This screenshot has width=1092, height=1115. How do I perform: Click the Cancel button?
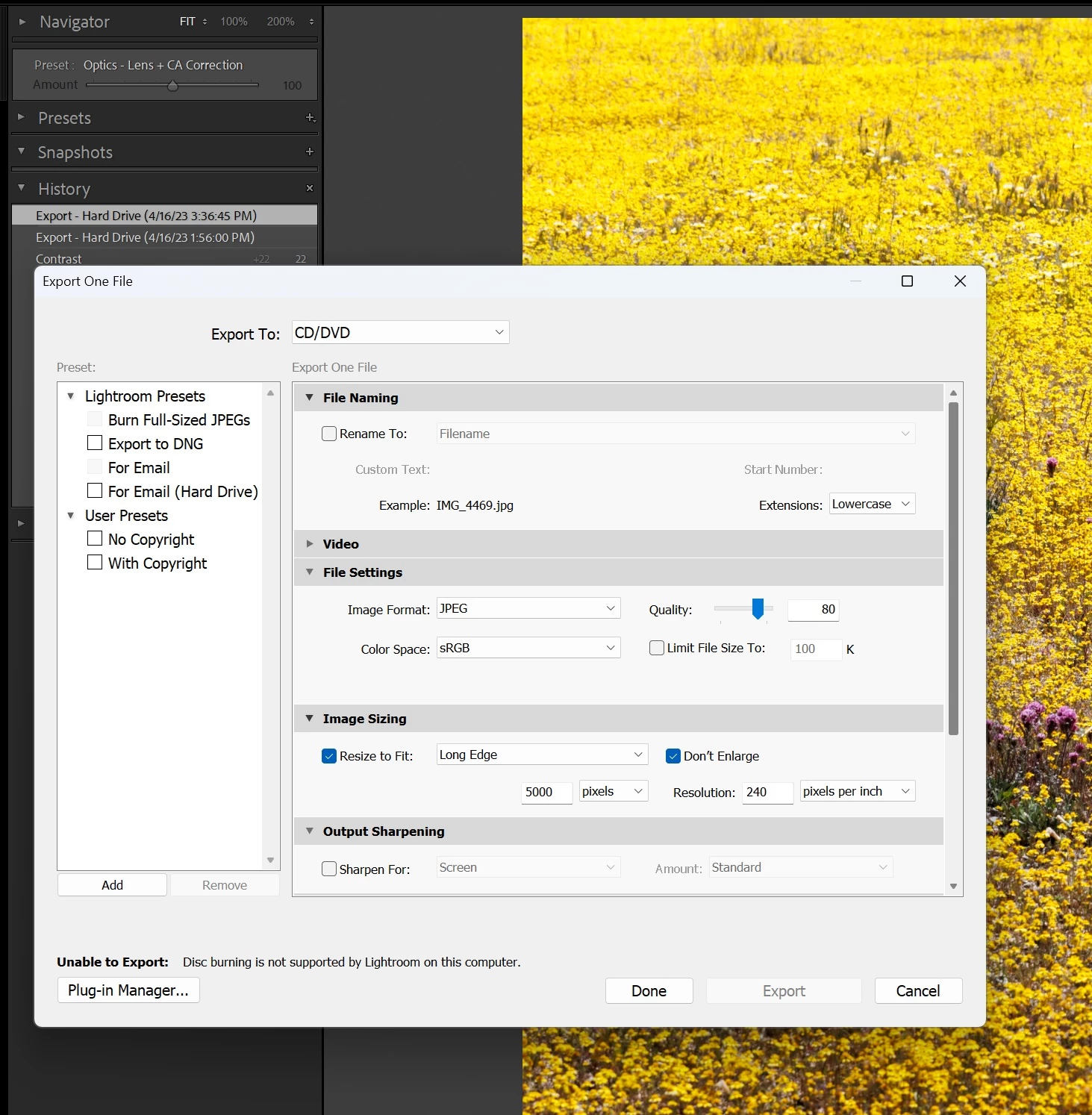coord(918,991)
